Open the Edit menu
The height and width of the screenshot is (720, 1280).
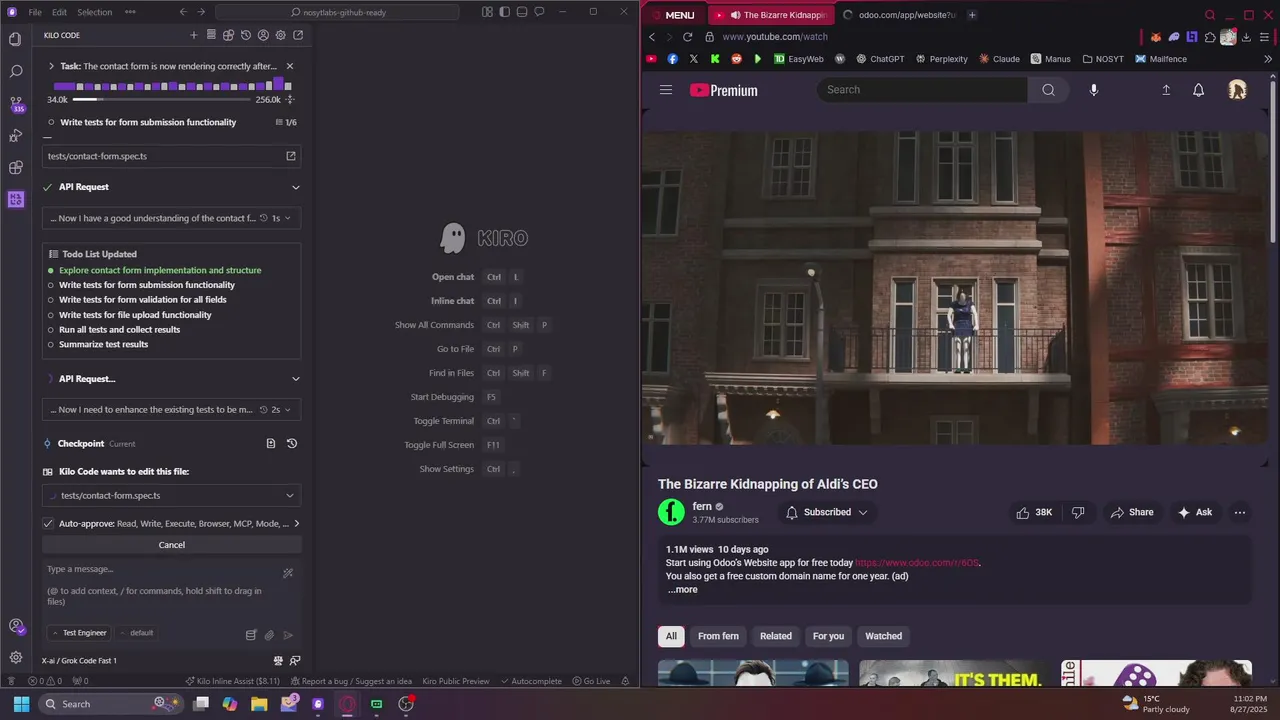(x=59, y=12)
